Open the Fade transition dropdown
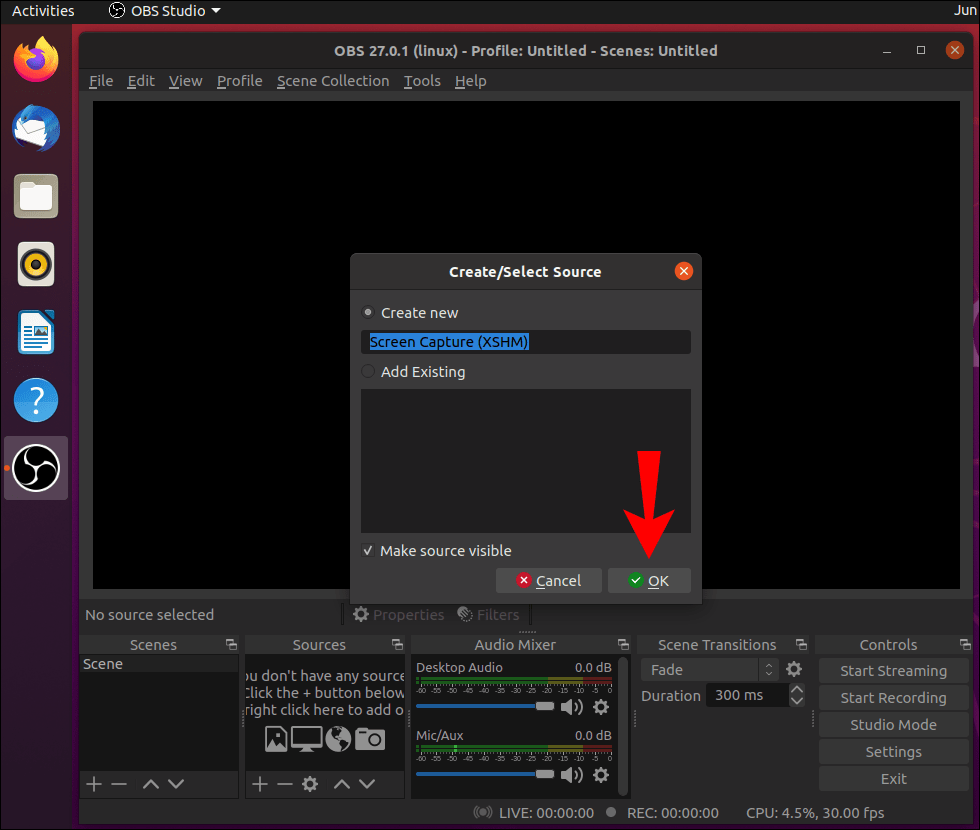Viewport: 980px width, 830px height. 702,669
